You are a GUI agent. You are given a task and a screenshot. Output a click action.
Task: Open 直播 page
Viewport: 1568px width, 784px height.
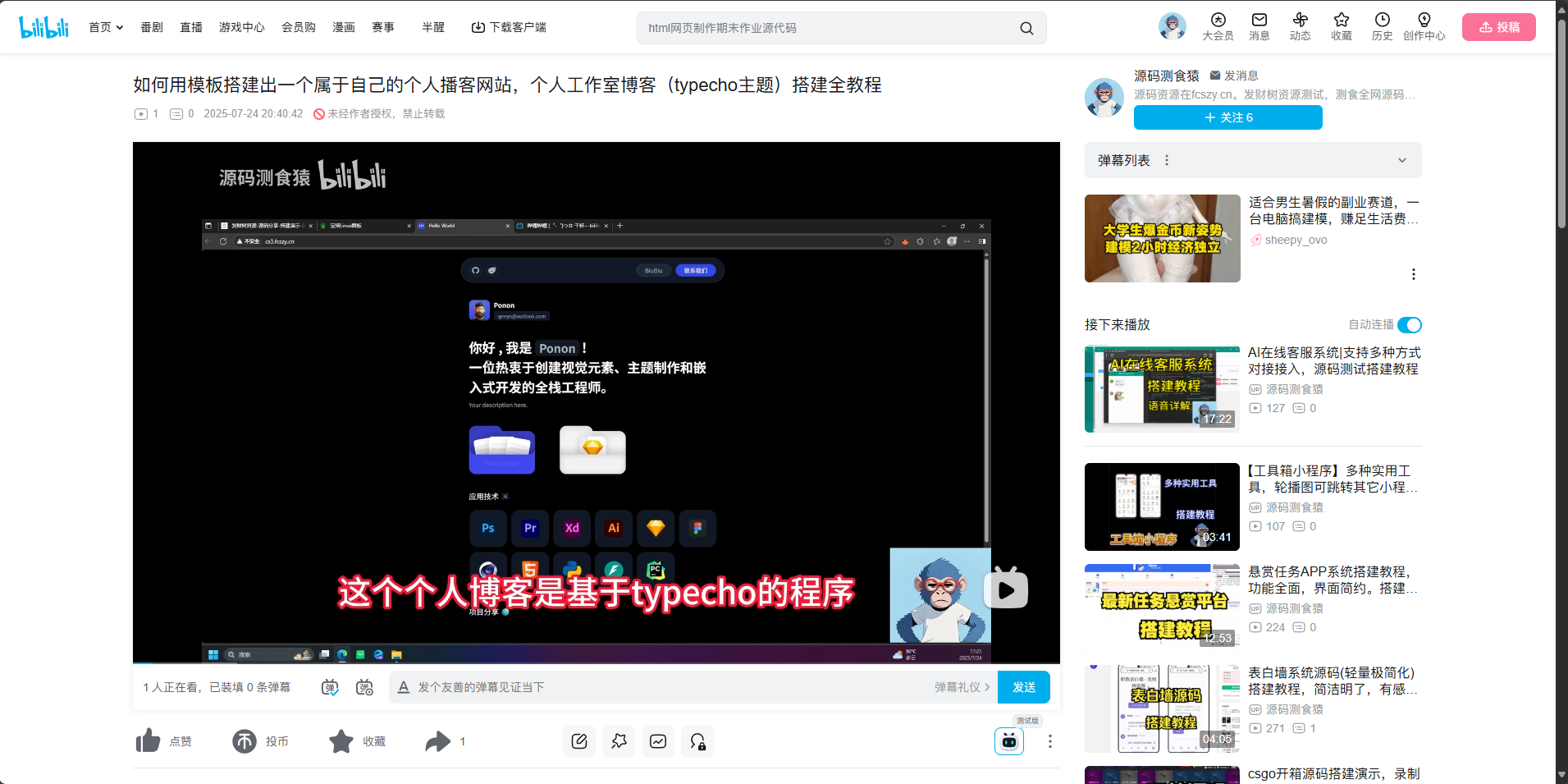191,27
